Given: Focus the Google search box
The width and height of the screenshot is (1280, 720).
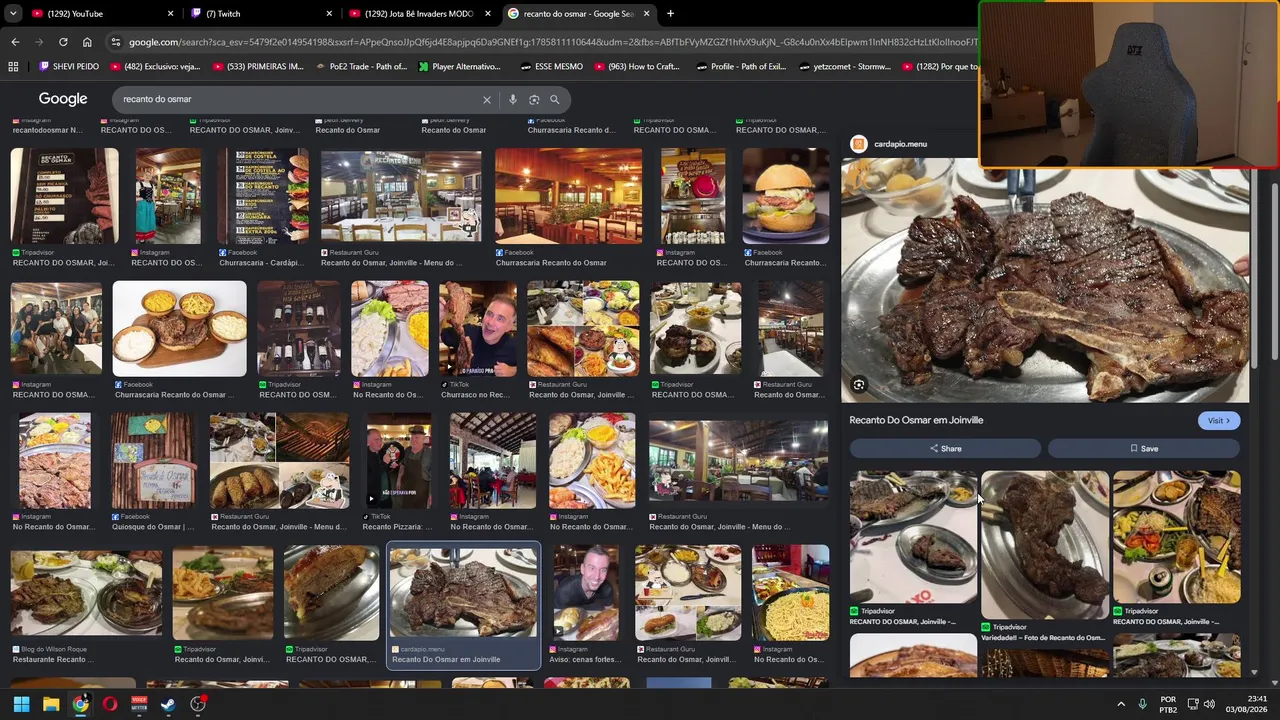Looking at the screenshot, I should 299,99.
